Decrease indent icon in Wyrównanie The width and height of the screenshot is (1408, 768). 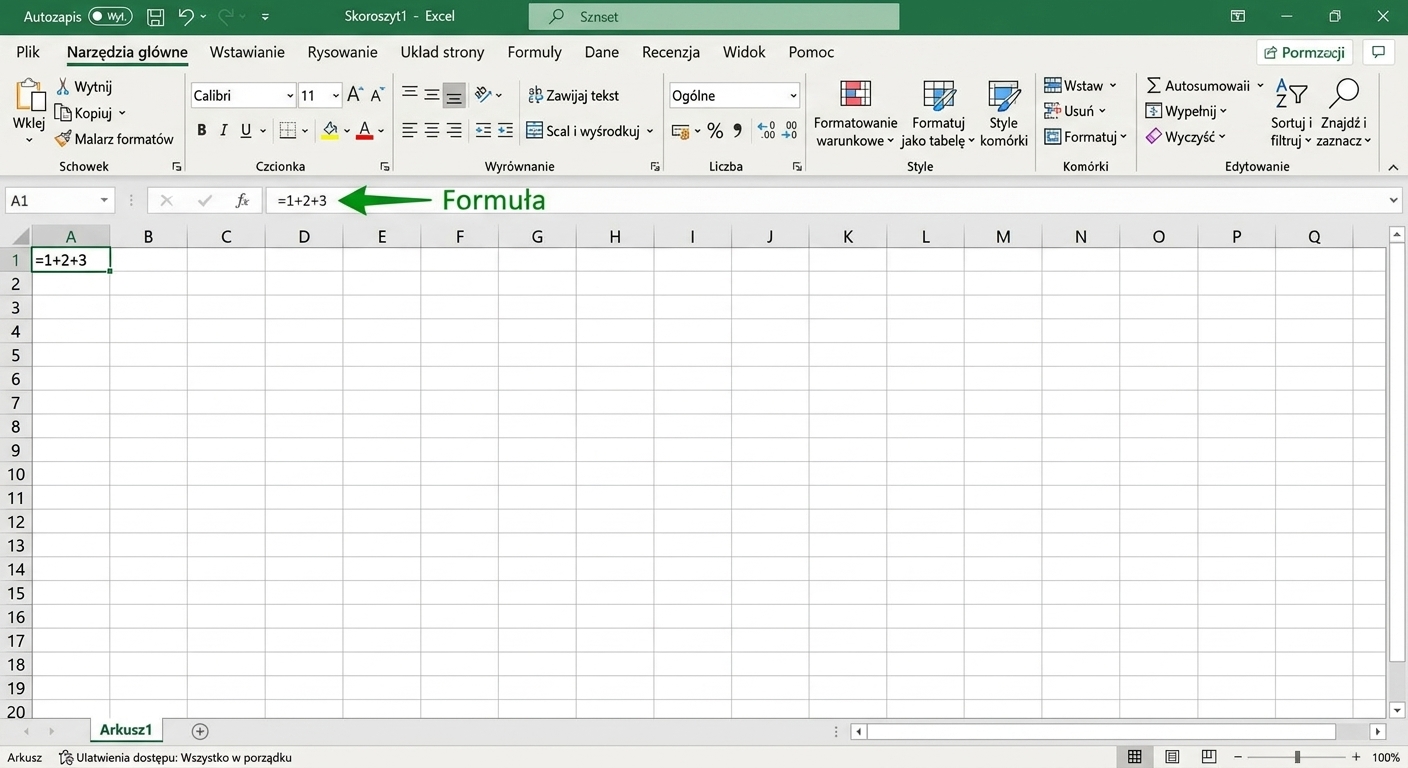tap(484, 130)
